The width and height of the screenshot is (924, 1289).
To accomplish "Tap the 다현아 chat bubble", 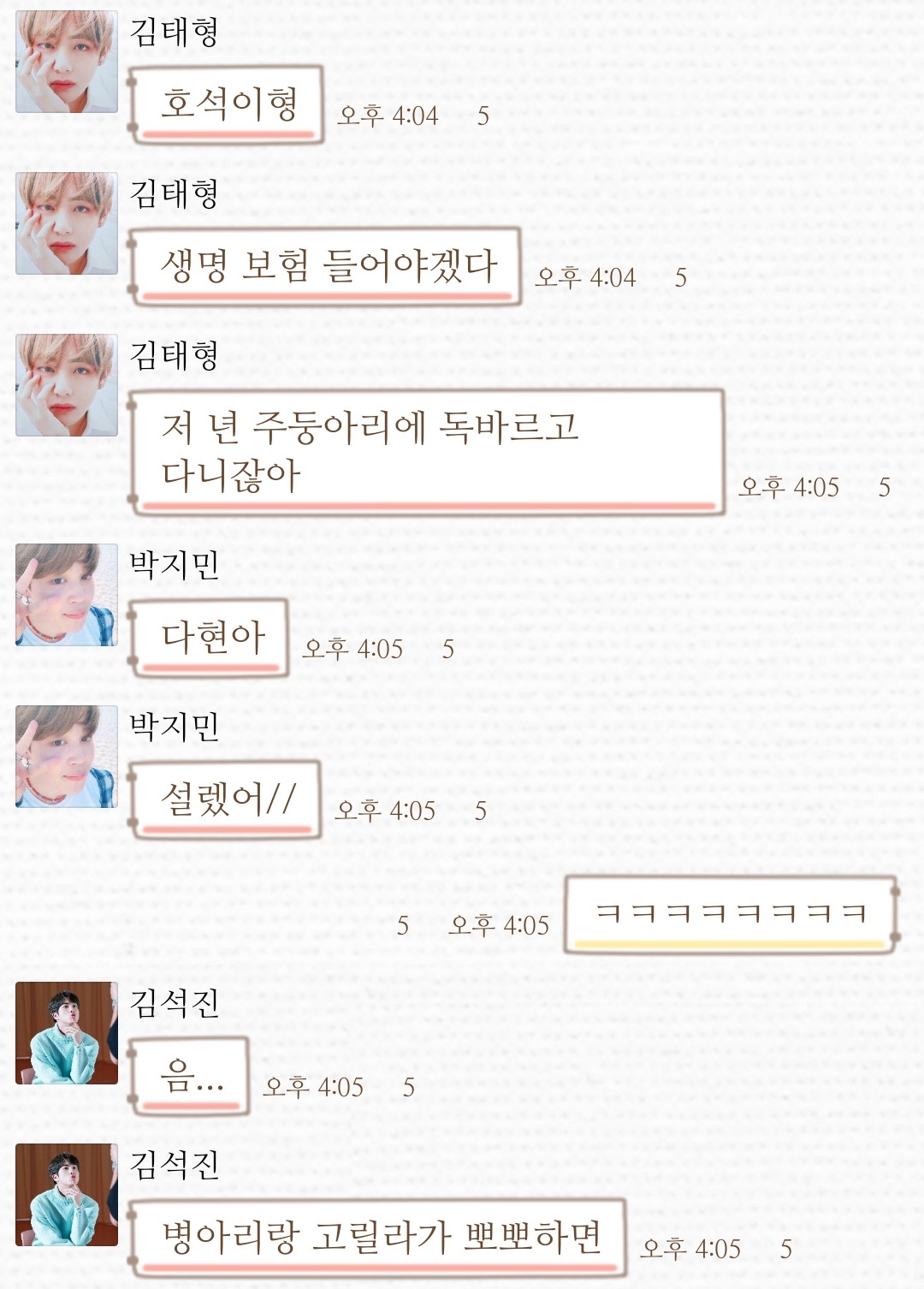I will (208, 639).
